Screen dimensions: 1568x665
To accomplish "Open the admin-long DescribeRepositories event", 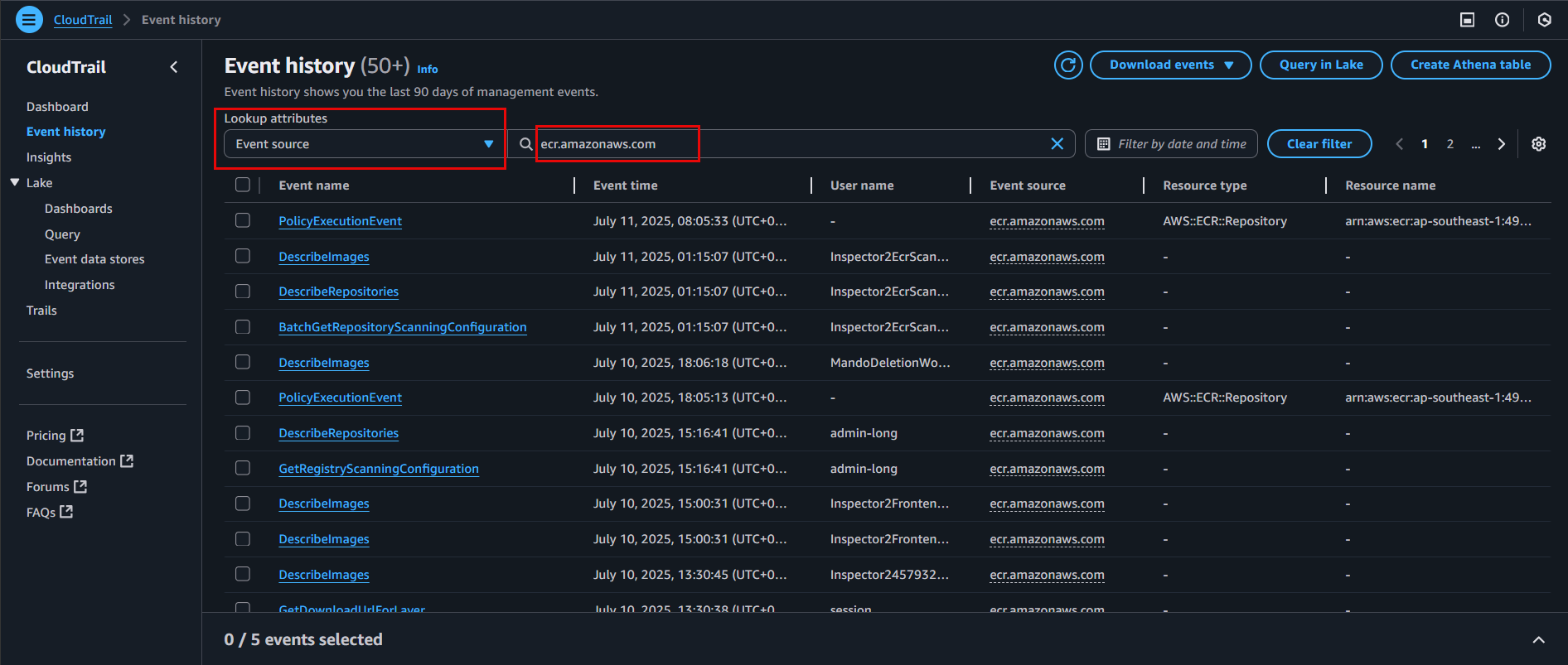I will [x=338, y=433].
